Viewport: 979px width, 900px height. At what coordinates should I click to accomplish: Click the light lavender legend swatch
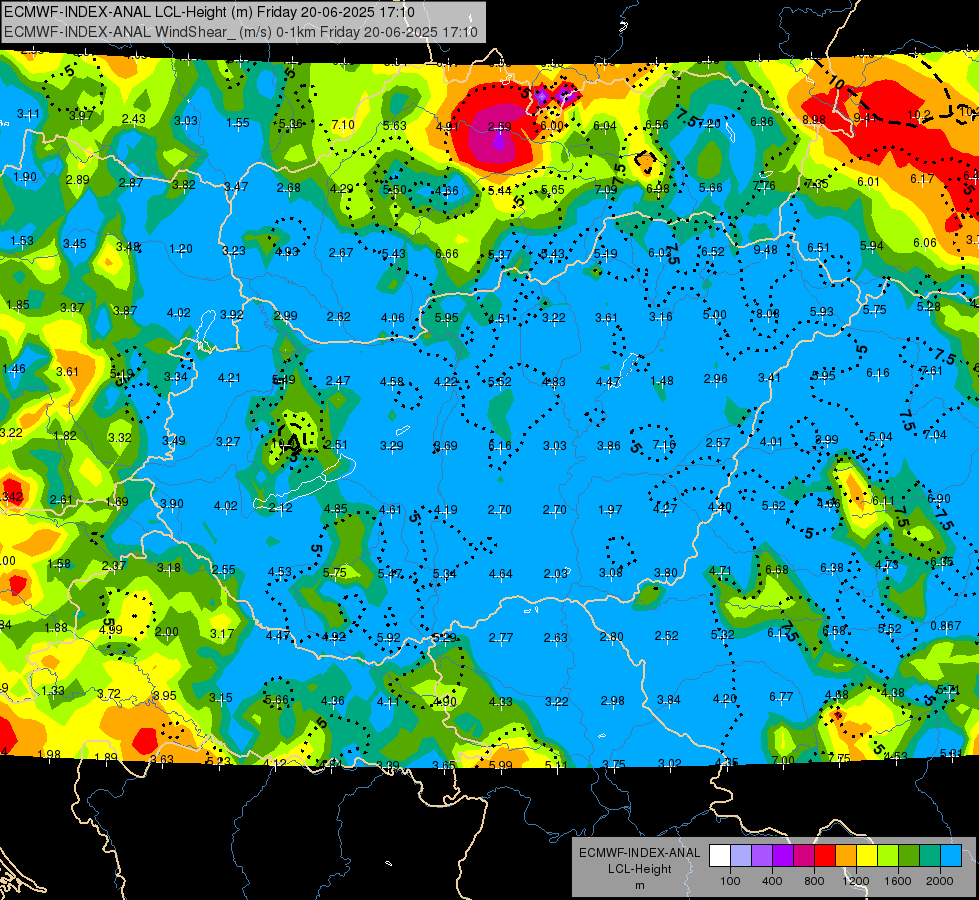741,856
